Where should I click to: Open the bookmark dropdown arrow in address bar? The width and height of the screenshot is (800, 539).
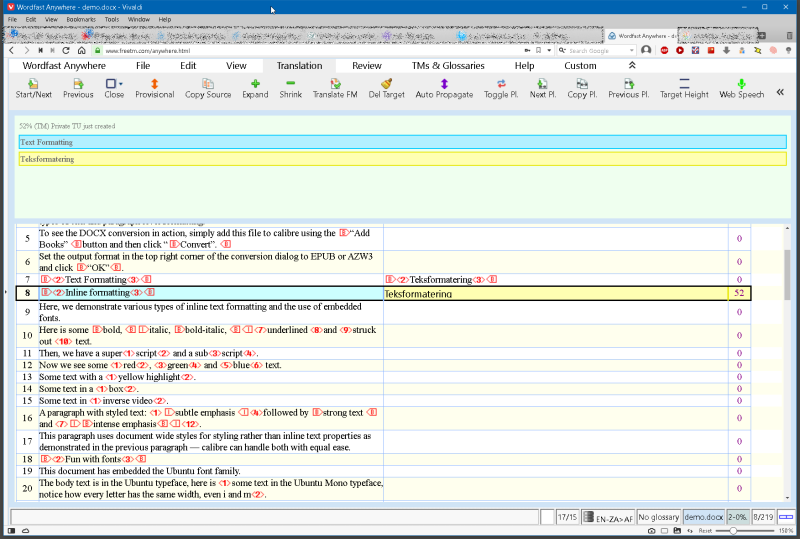coord(549,51)
